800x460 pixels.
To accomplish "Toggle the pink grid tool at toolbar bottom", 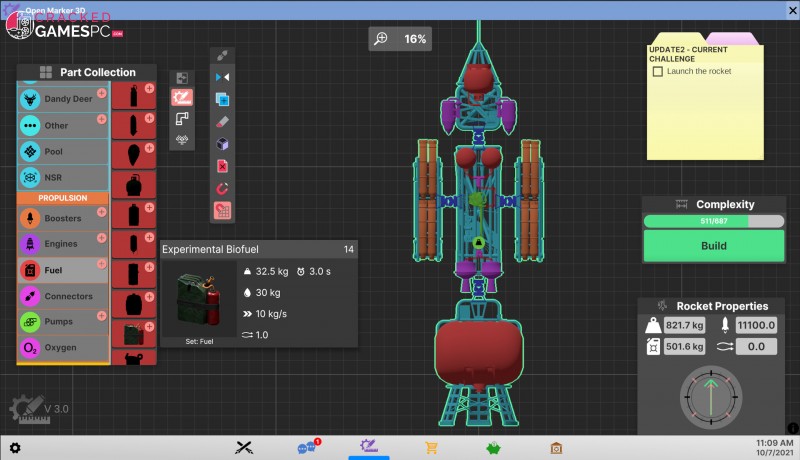I will click(223, 210).
